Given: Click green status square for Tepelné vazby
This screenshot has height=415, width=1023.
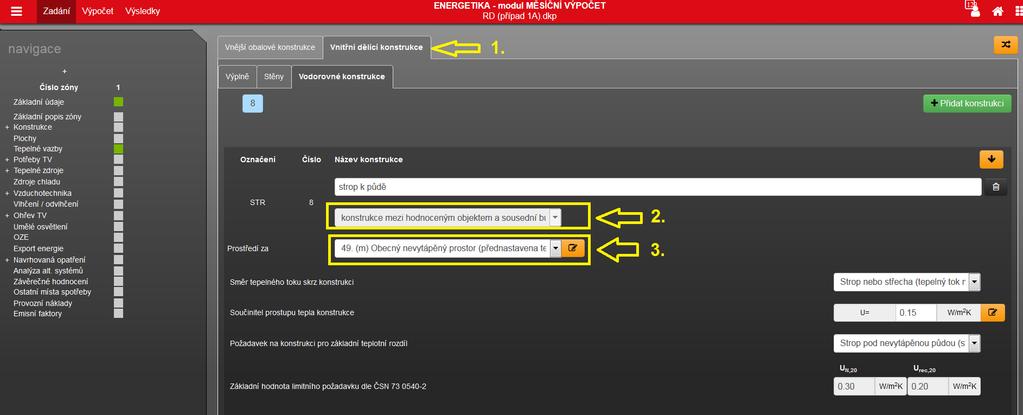Looking at the screenshot, I should pos(118,149).
